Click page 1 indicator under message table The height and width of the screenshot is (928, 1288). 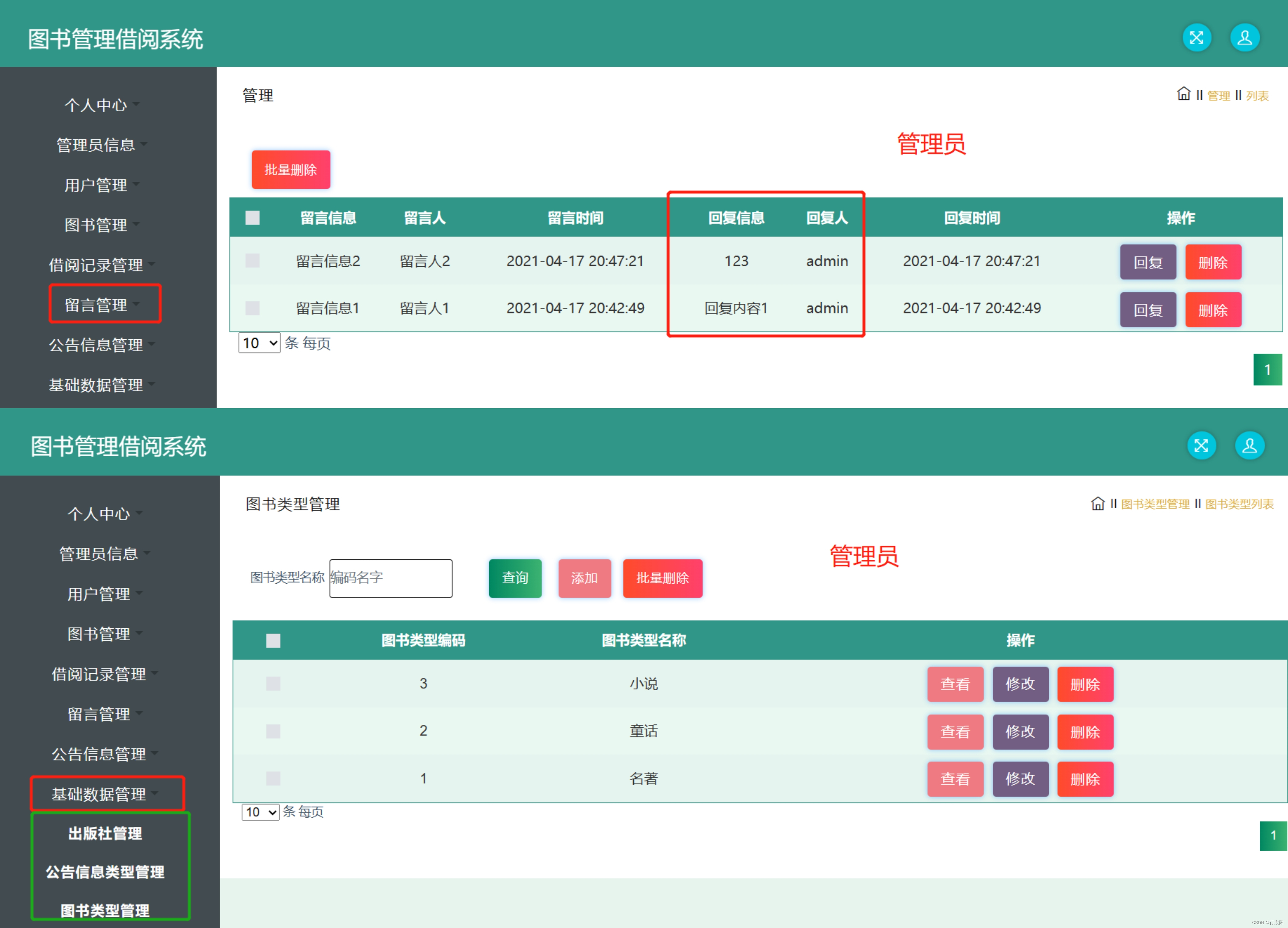pyautogui.click(x=1267, y=370)
